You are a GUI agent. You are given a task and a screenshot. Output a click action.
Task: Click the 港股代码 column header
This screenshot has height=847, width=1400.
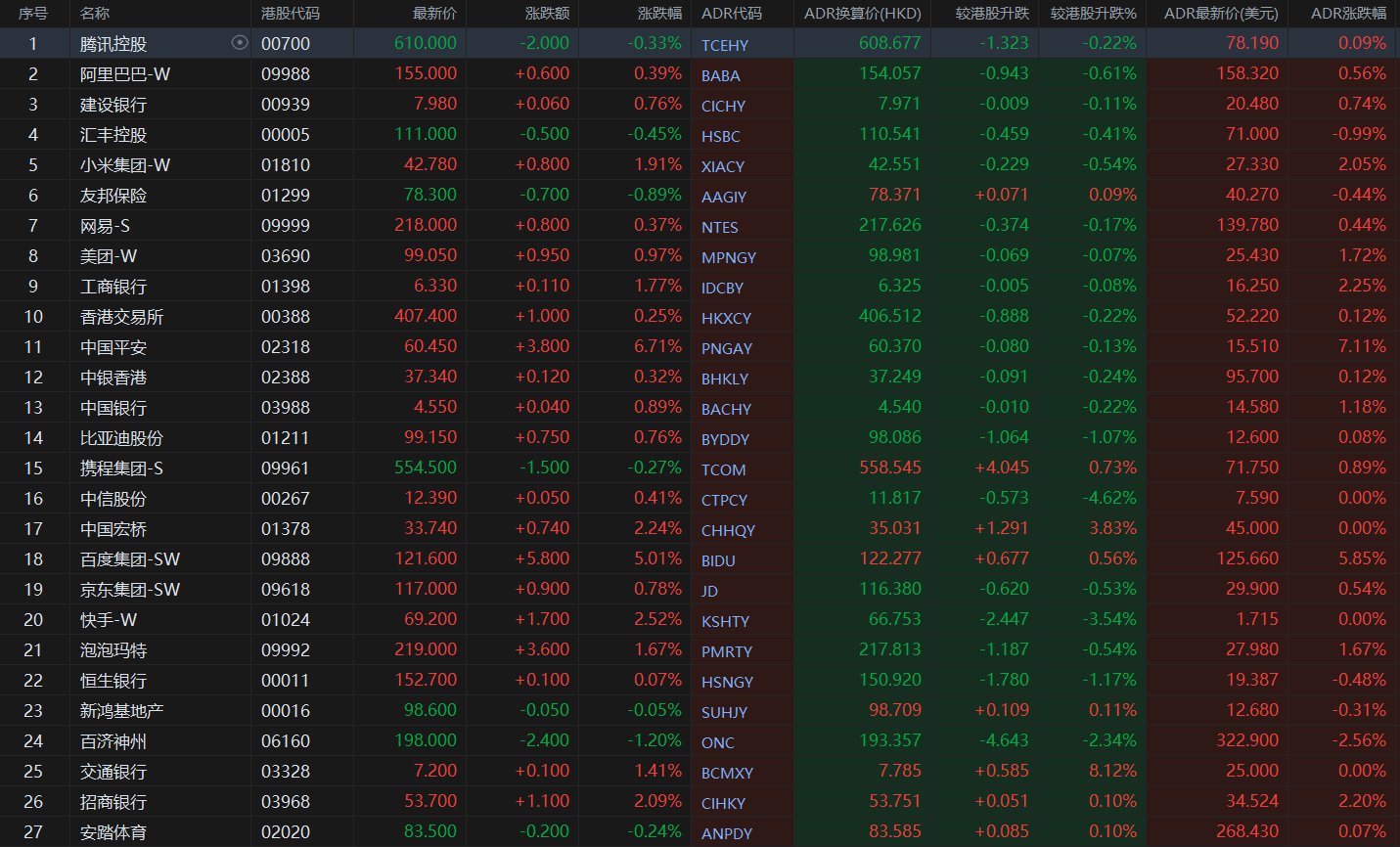pyautogui.click(x=290, y=14)
